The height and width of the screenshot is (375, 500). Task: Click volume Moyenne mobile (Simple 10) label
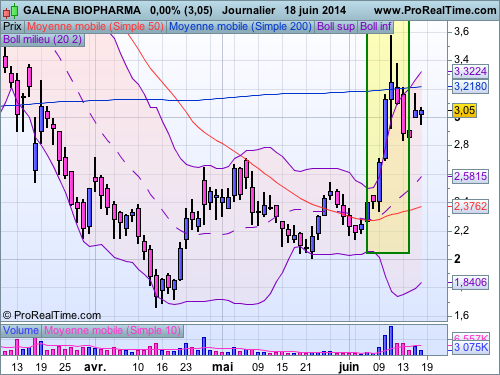point(112,330)
